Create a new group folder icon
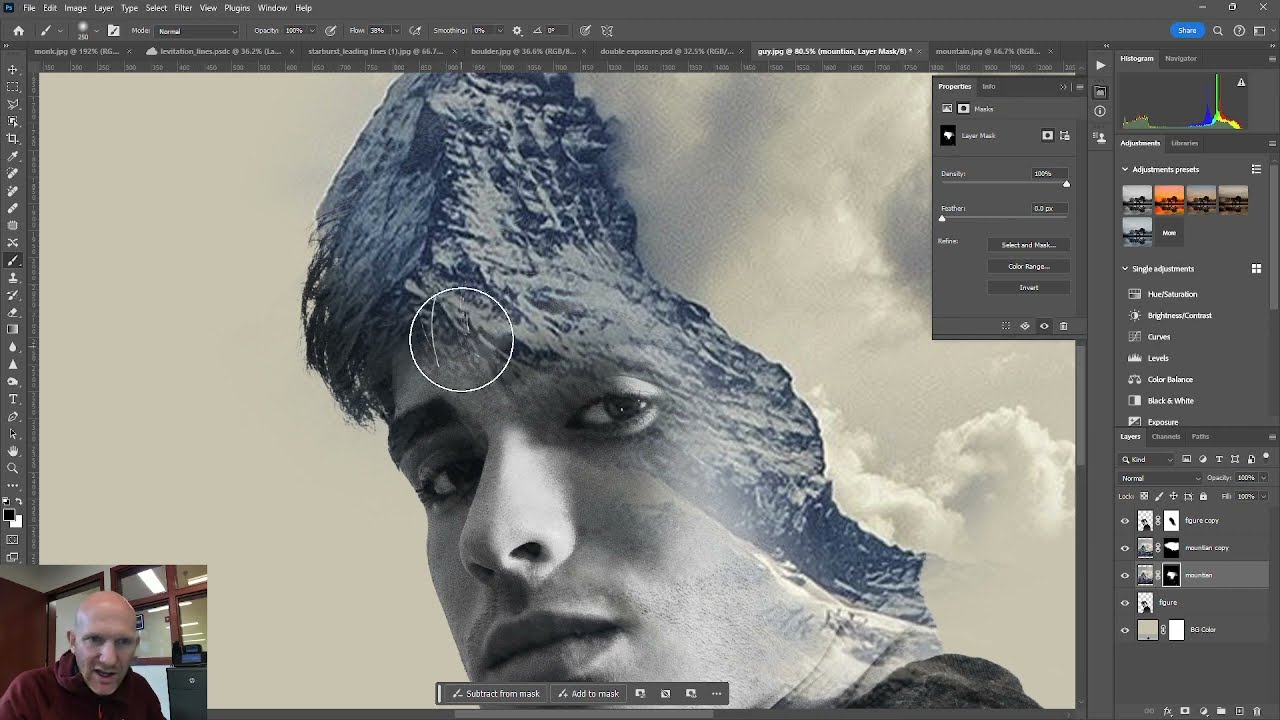1280x720 pixels. coord(1221,711)
